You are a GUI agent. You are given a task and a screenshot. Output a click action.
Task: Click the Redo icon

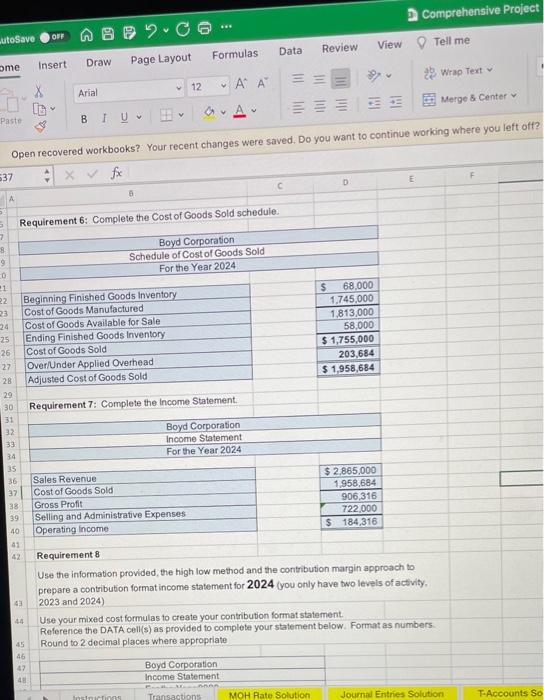[x=183, y=29]
